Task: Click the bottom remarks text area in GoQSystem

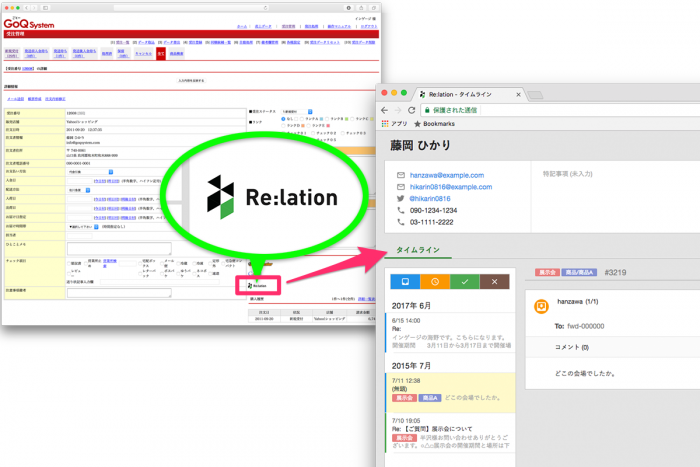Action: pyautogui.click(x=119, y=293)
